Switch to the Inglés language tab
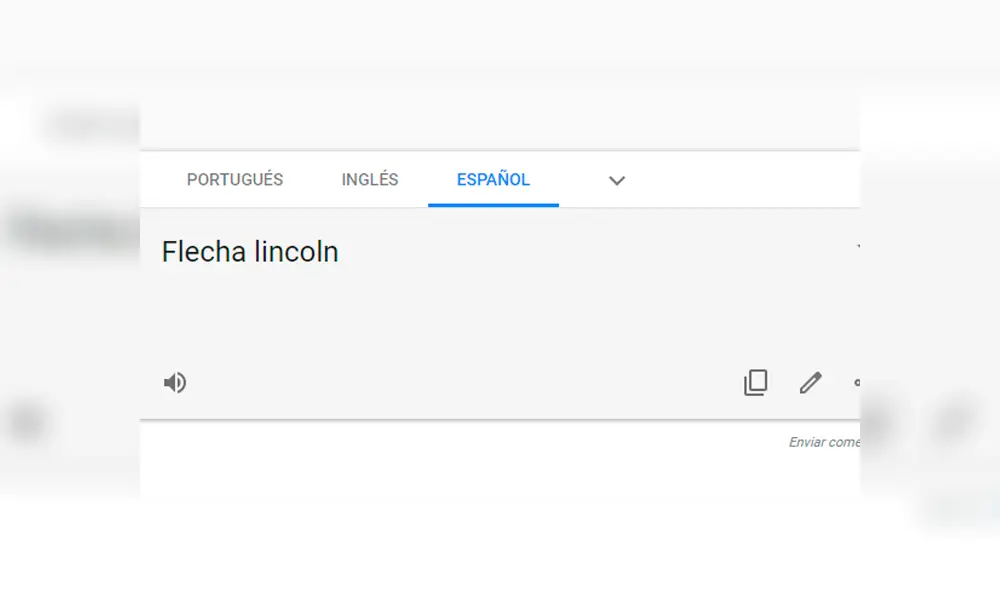 [x=369, y=180]
